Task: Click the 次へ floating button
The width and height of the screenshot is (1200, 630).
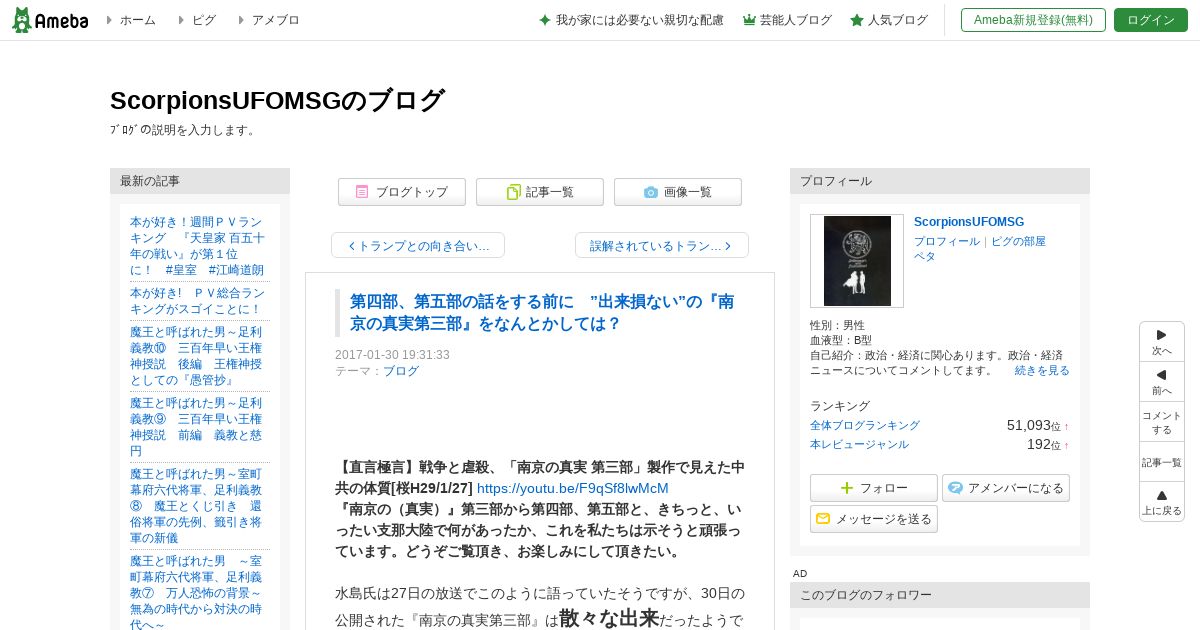Action: coord(1162,342)
